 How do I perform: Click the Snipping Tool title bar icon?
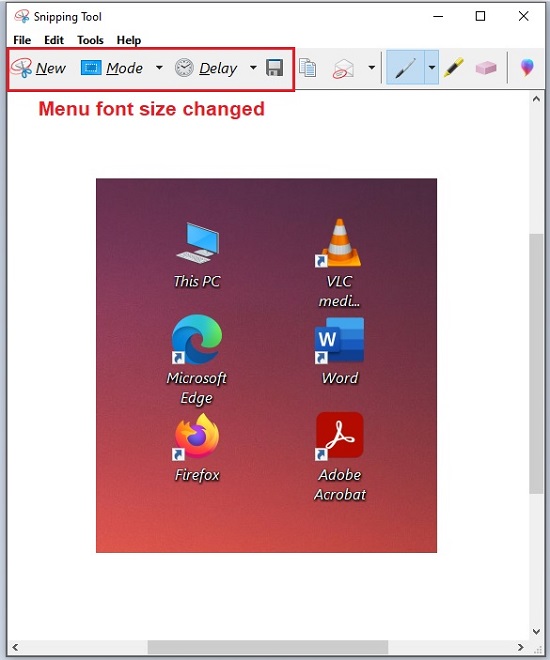[x=21, y=16]
